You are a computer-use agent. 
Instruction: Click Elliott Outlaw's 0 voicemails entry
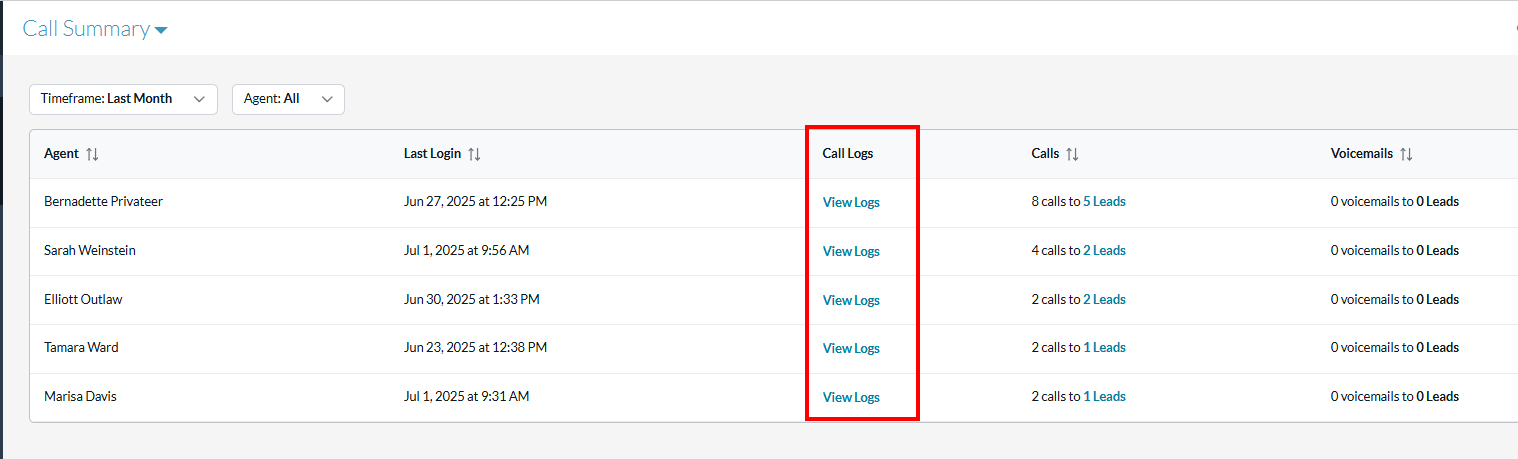tap(1394, 299)
